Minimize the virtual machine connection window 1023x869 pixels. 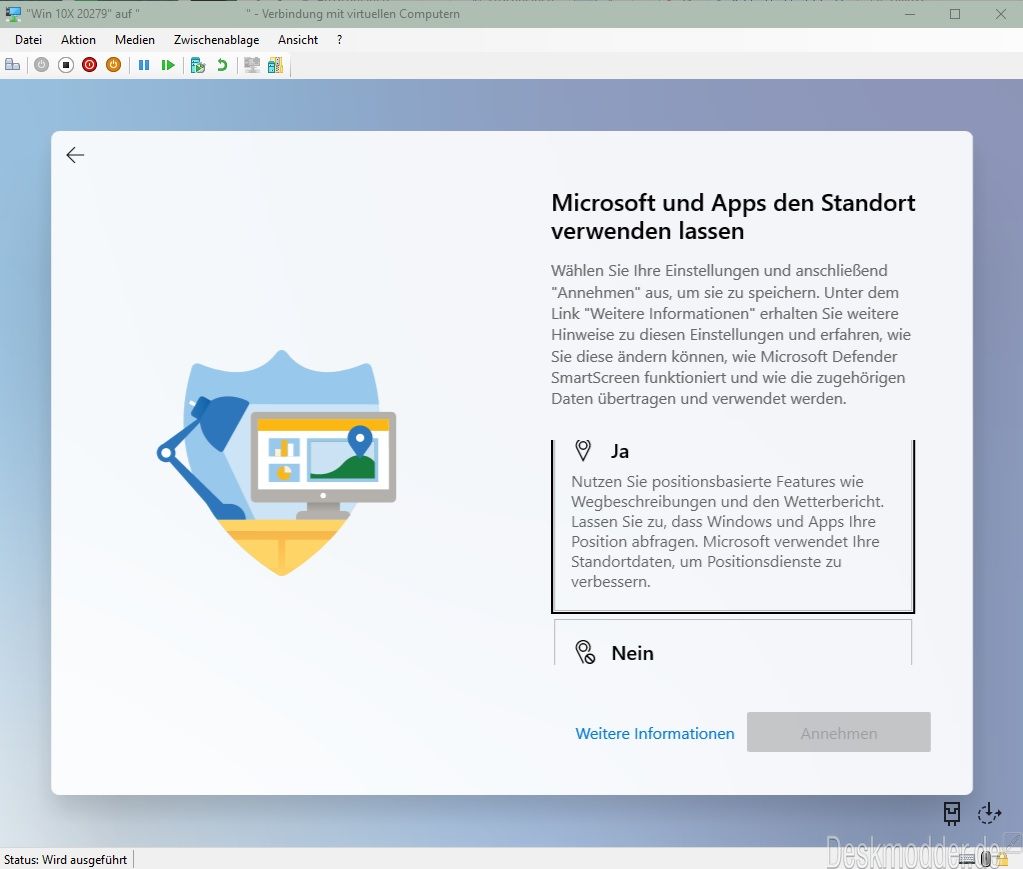pyautogui.click(x=910, y=14)
